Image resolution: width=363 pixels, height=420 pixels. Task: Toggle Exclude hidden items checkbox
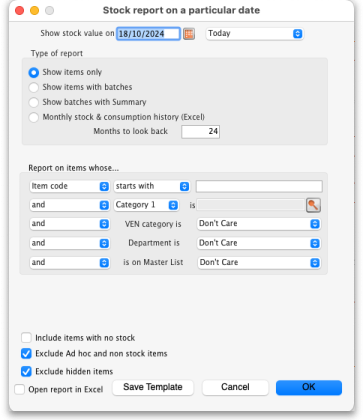[26, 371]
